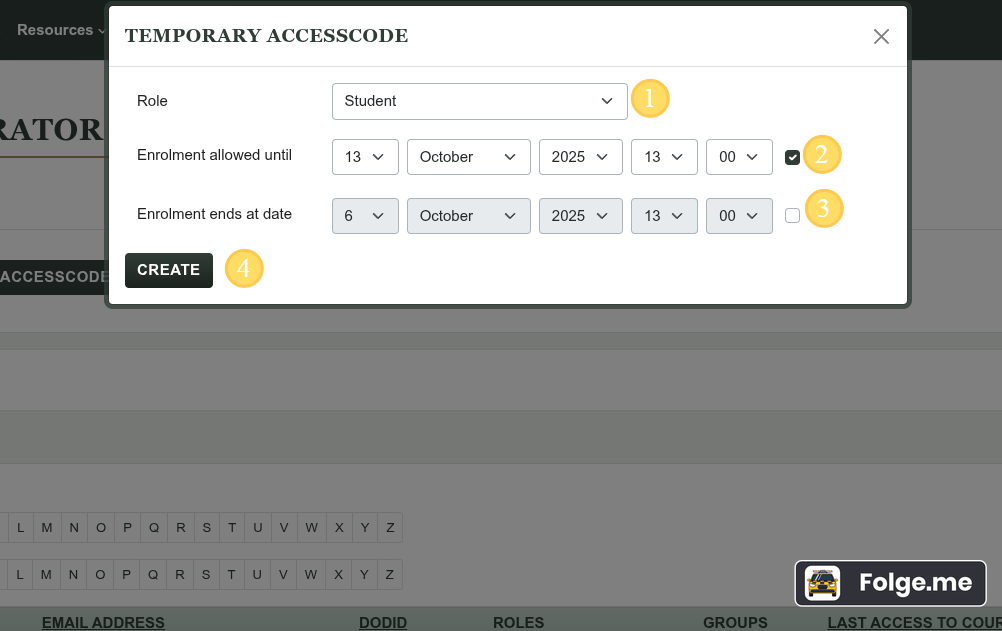Image resolution: width=1002 pixels, height=631 pixels.
Task: Open year dropdown for Enrolment allowed until
Action: (x=580, y=157)
